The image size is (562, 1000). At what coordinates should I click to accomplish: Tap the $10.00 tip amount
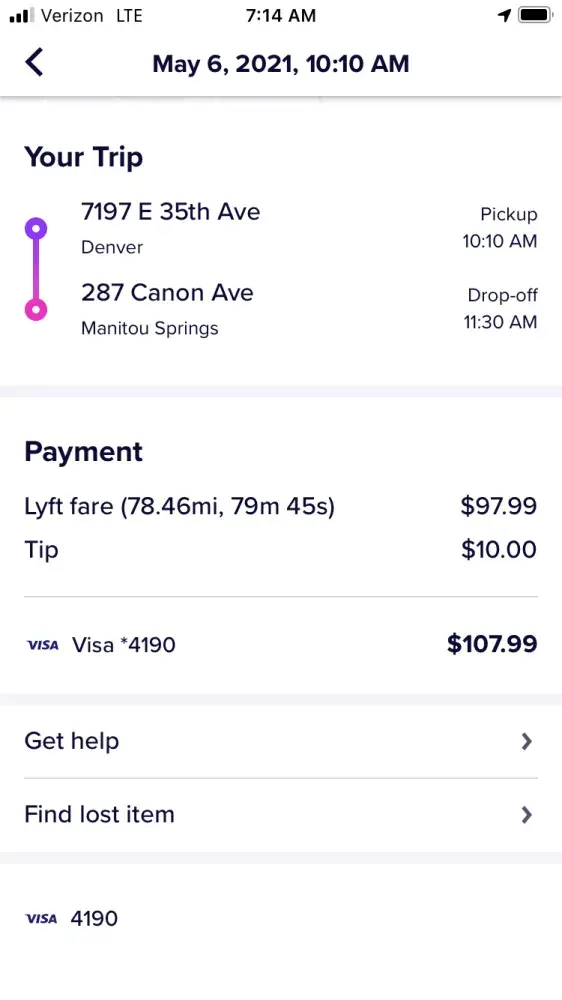499,550
